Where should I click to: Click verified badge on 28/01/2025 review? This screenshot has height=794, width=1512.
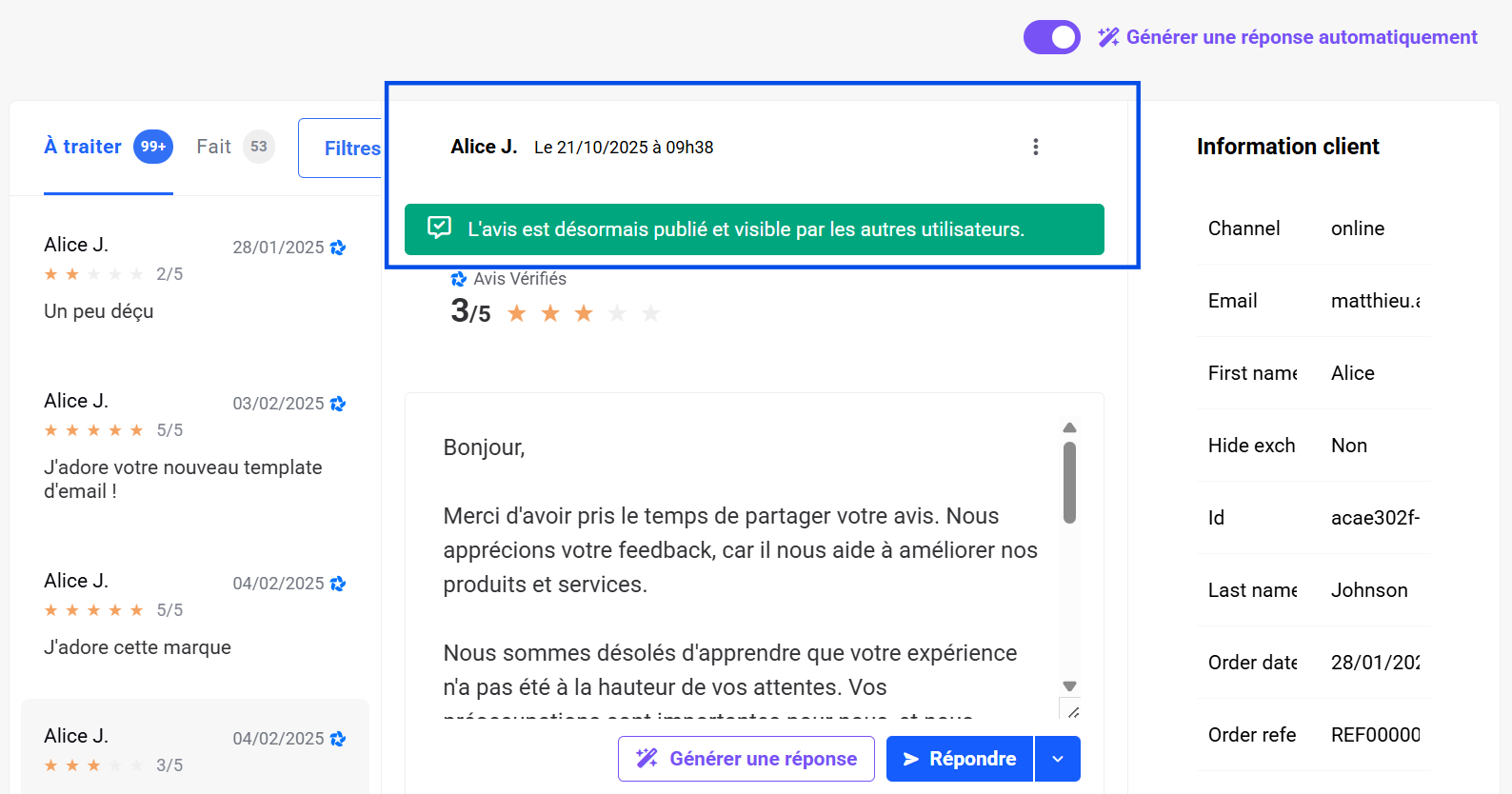[338, 248]
